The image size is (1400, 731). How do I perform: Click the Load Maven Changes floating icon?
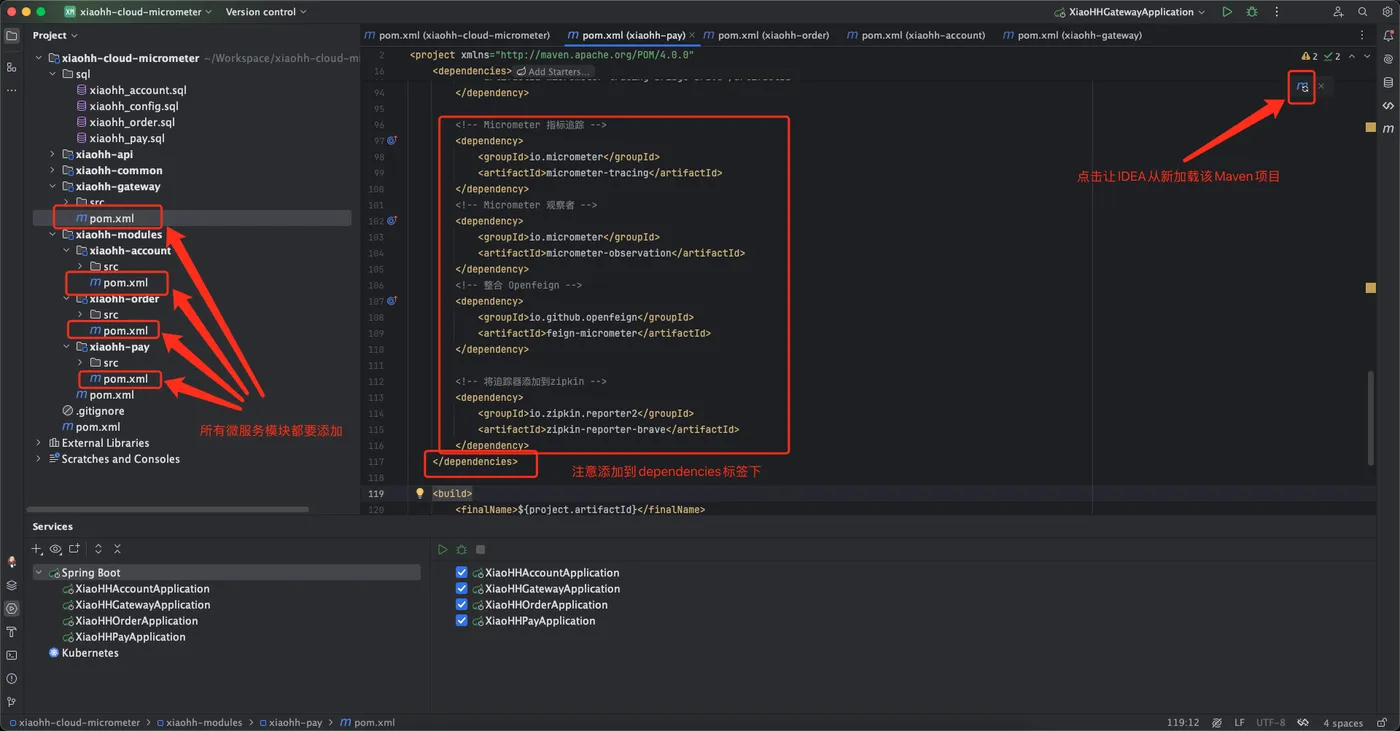click(x=1302, y=87)
